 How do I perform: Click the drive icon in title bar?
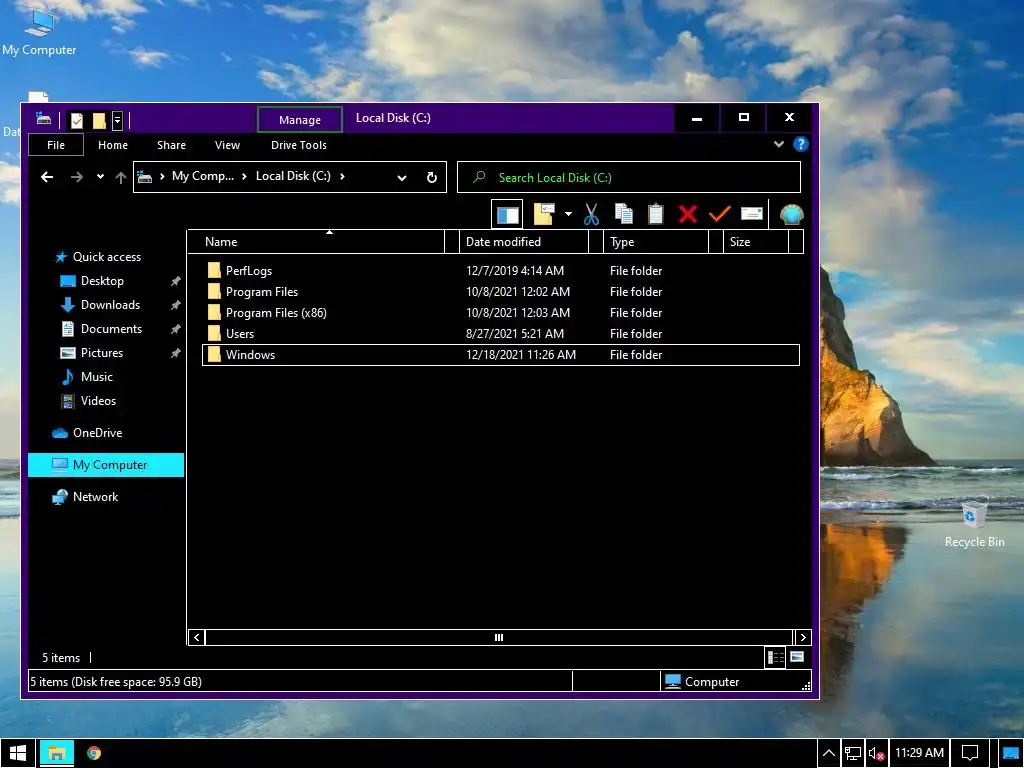click(44, 119)
